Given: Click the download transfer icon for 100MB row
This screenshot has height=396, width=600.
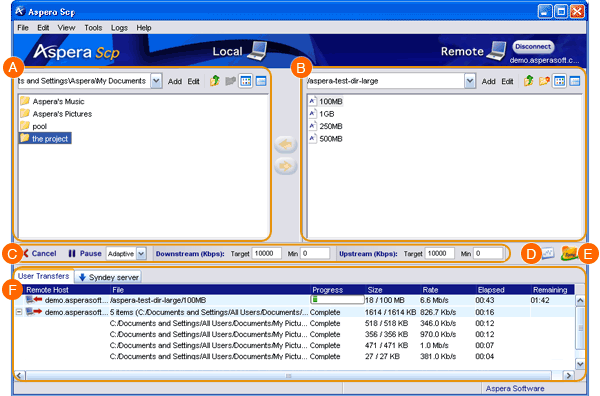Looking at the screenshot, I should [x=34, y=300].
